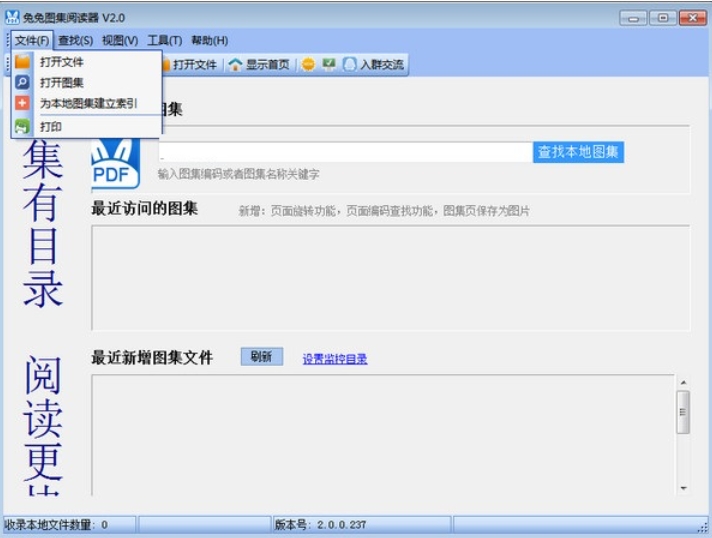Click the rabbit PDF logo
The width and height of the screenshot is (712, 538).
coord(116,164)
